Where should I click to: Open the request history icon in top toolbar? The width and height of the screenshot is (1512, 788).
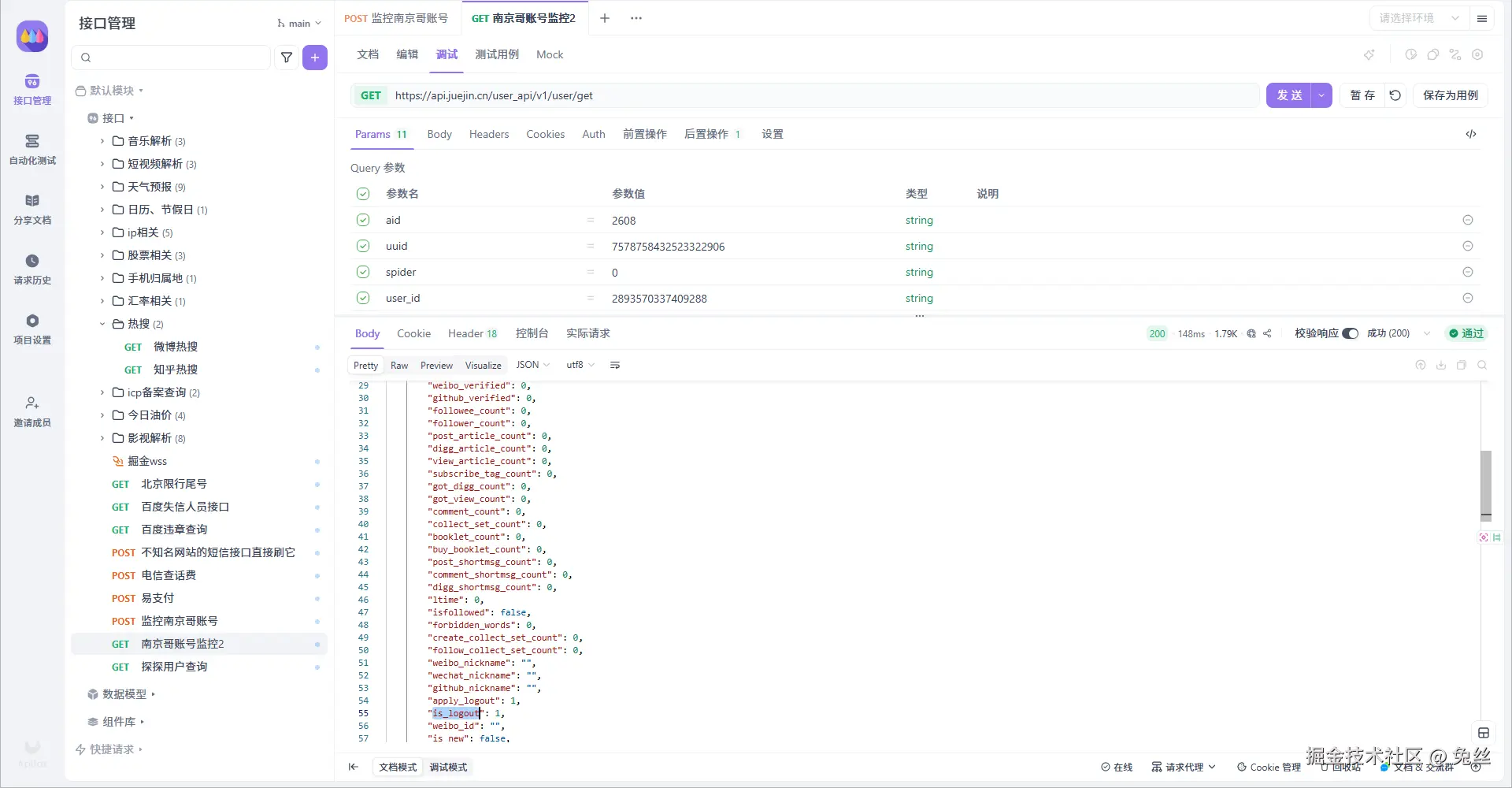1410,54
